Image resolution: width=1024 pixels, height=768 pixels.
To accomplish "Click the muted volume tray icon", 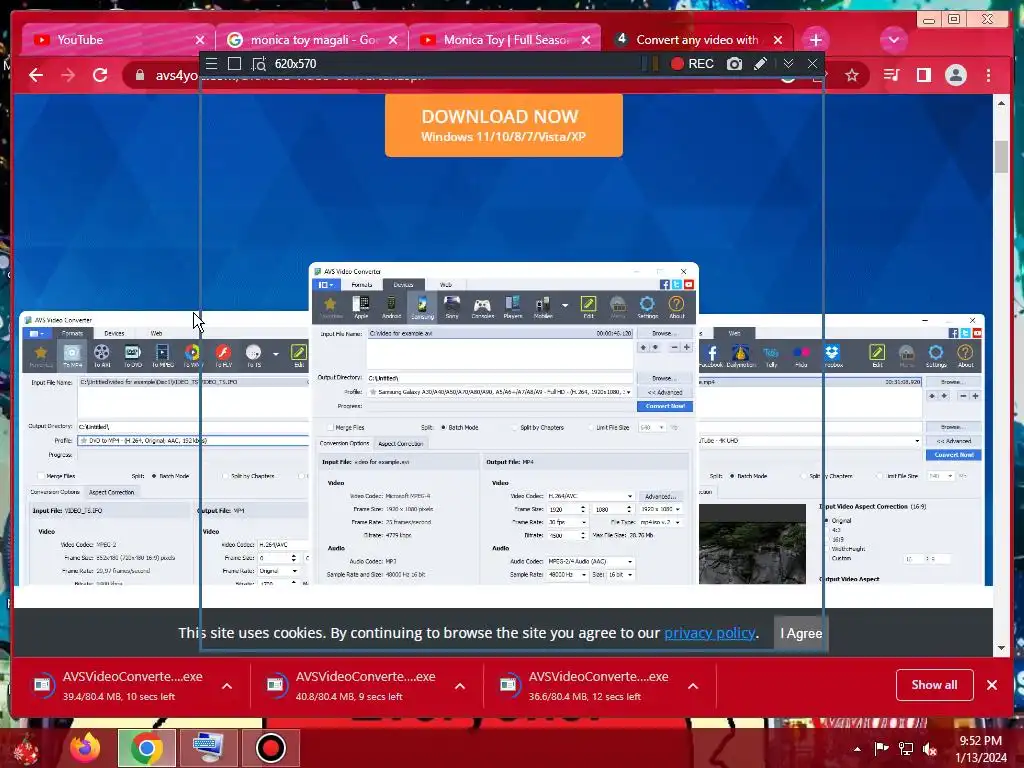I will [x=930, y=749].
